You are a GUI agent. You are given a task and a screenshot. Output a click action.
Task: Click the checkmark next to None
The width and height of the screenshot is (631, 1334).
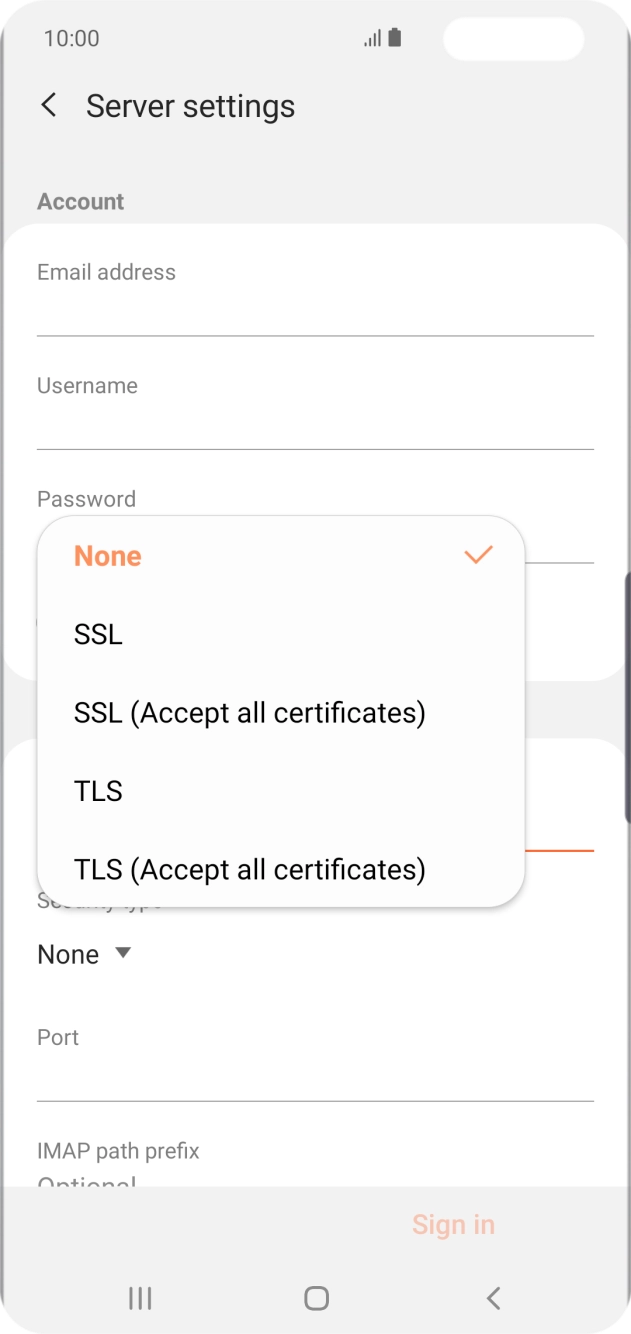click(x=479, y=555)
